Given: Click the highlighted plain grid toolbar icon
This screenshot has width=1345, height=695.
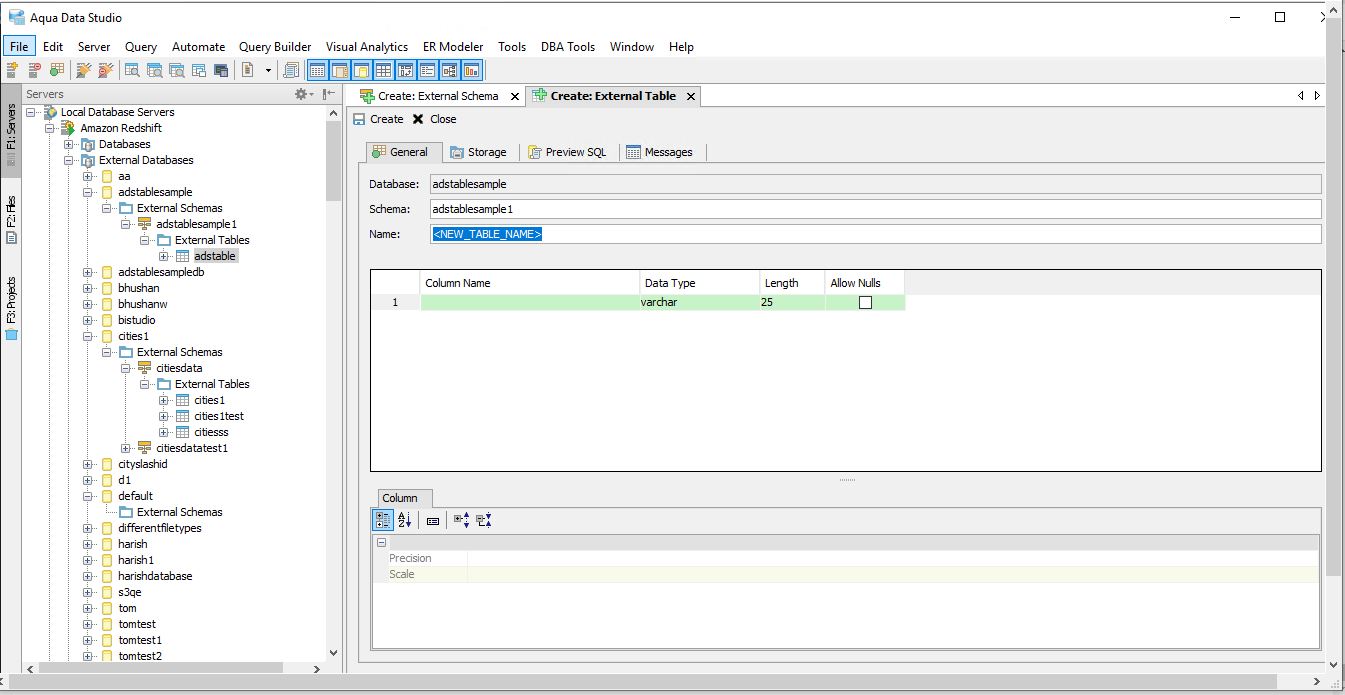Looking at the screenshot, I should (x=383, y=70).
